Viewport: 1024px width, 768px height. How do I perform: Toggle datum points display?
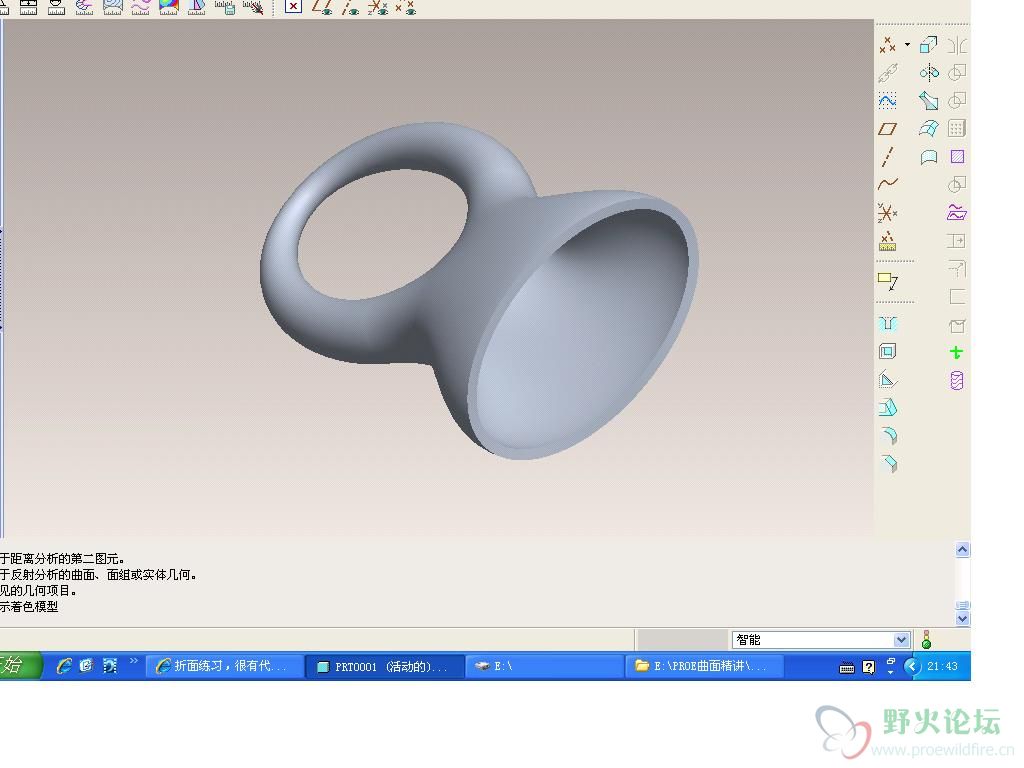click(406, 7)
